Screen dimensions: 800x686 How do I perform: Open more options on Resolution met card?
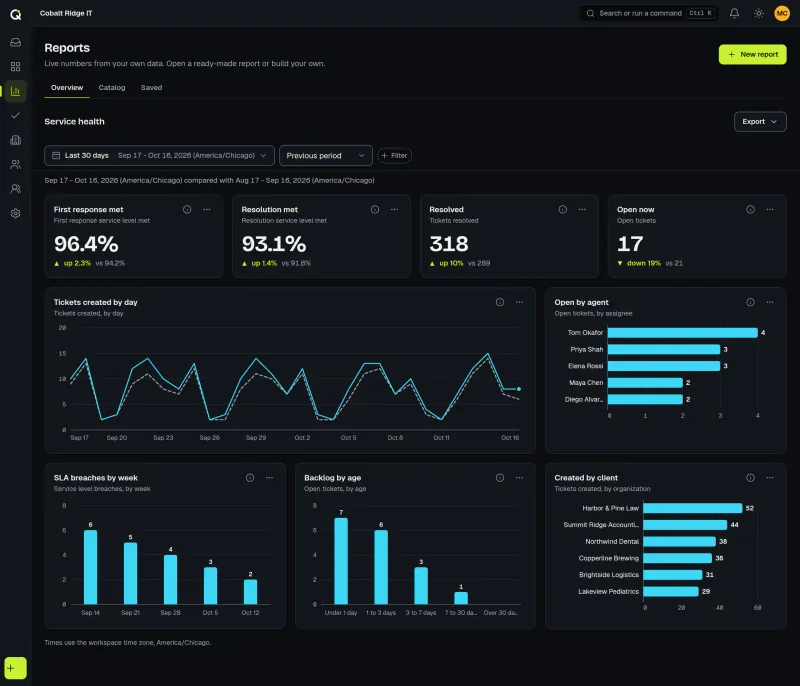click(394, 210)
